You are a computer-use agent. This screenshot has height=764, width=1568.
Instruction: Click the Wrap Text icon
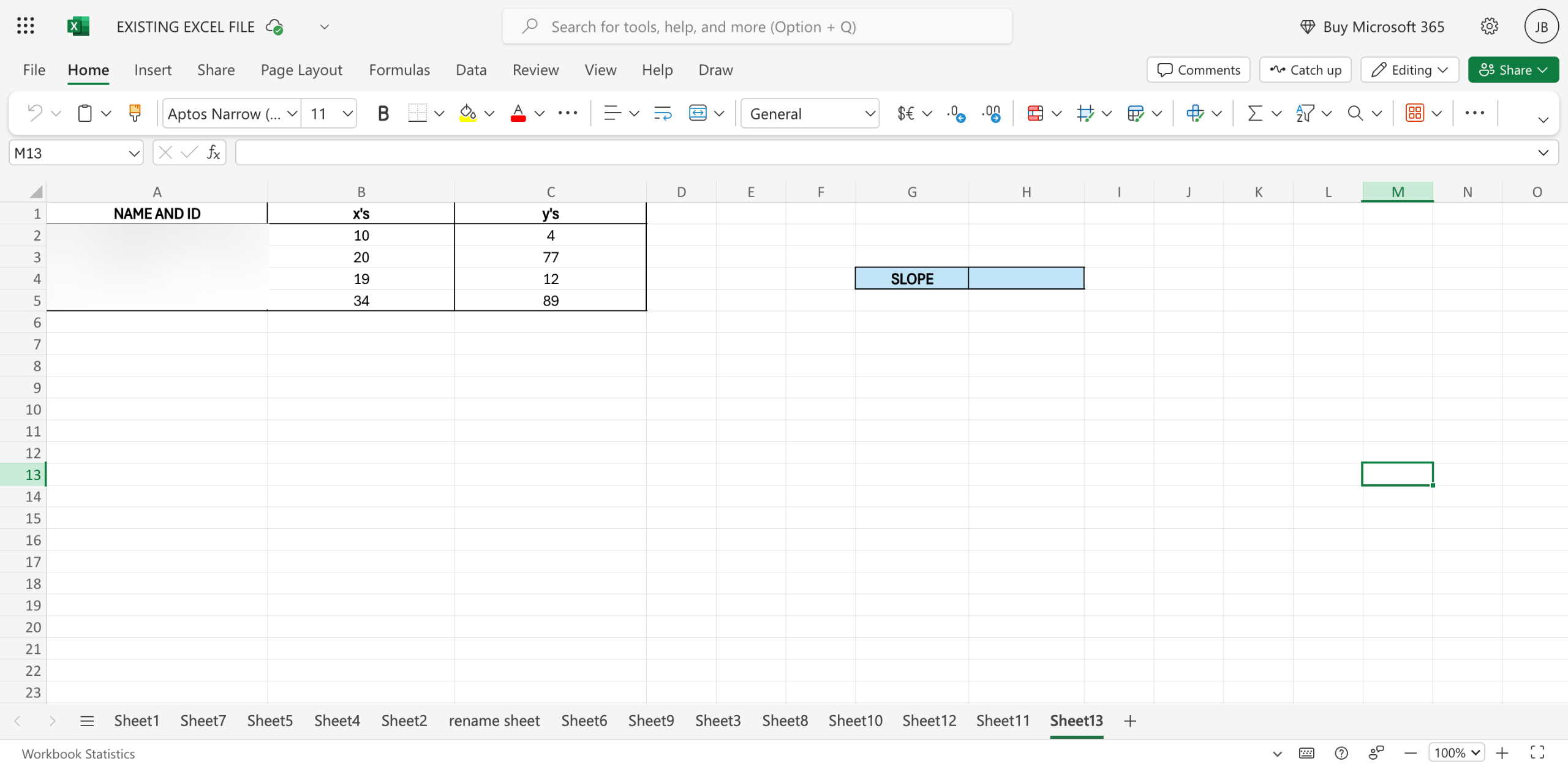coord(663,113)
